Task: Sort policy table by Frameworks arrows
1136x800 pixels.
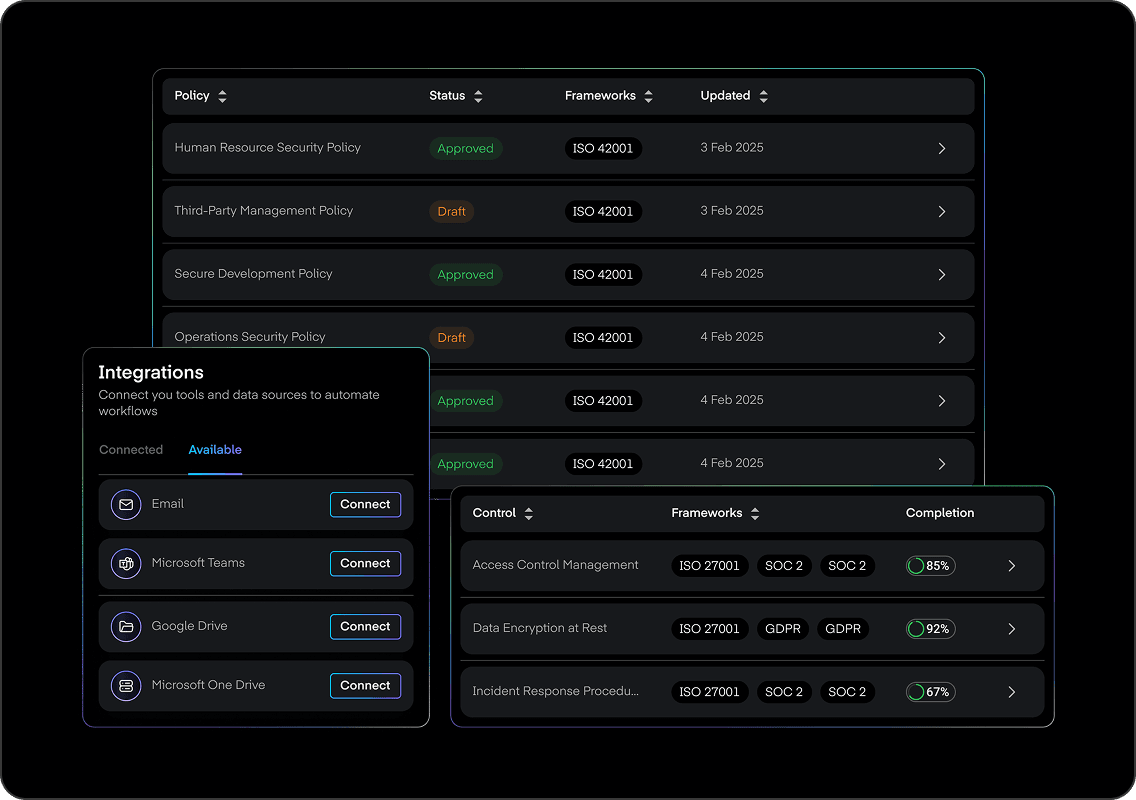Action: [x=648, y=96]
